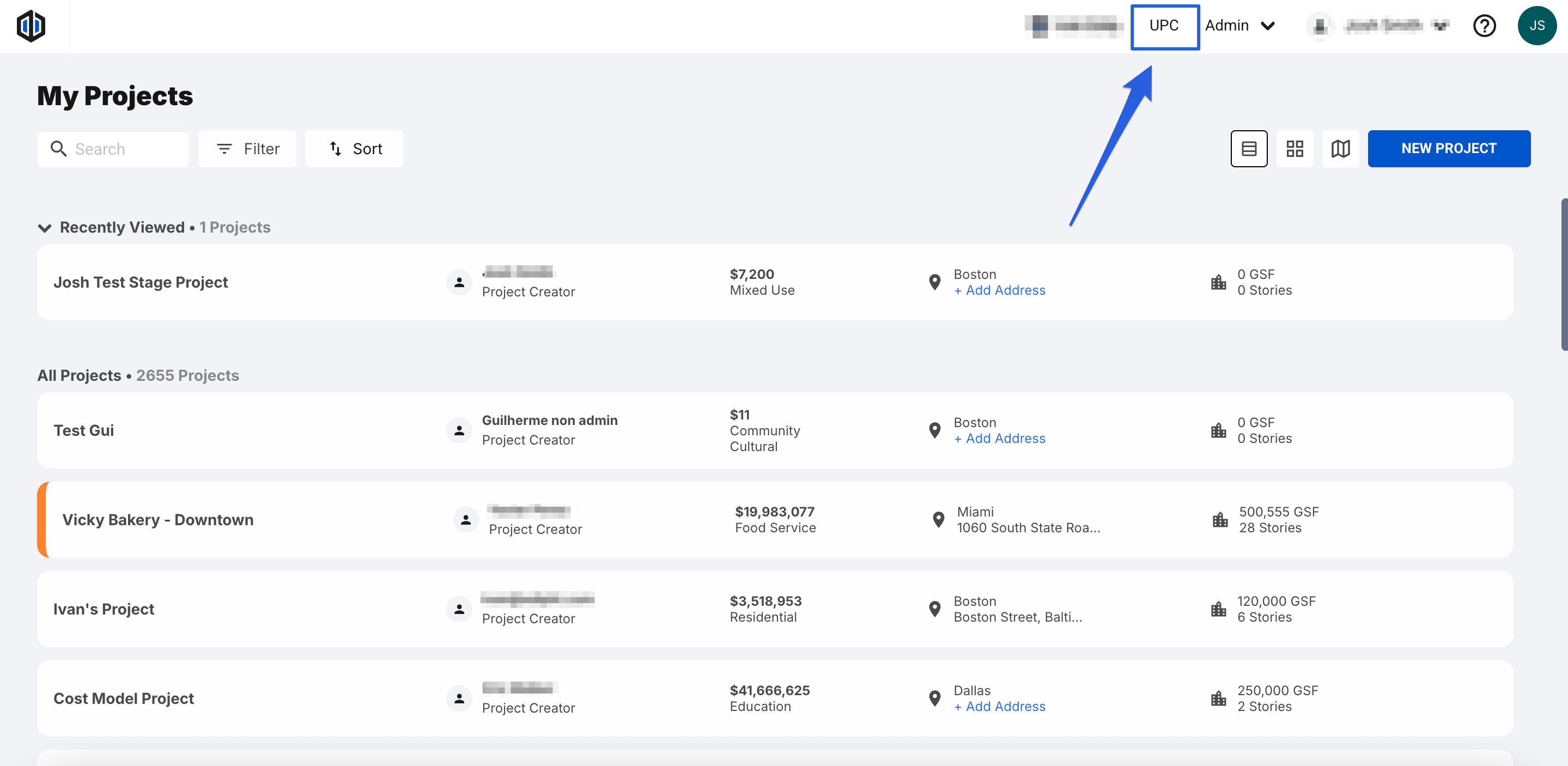Click the app logo in top-left corner

pyautogui.click(x=31, y=26)
